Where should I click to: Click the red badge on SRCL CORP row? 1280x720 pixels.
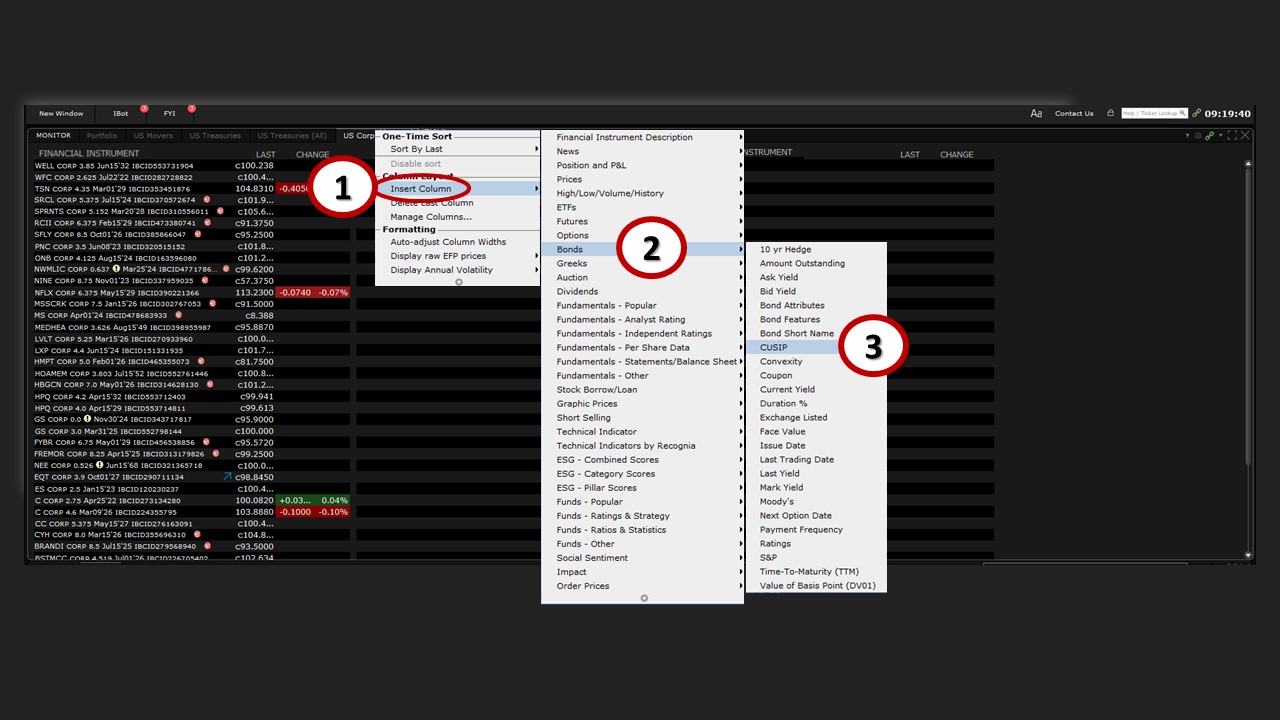[205, 200]
